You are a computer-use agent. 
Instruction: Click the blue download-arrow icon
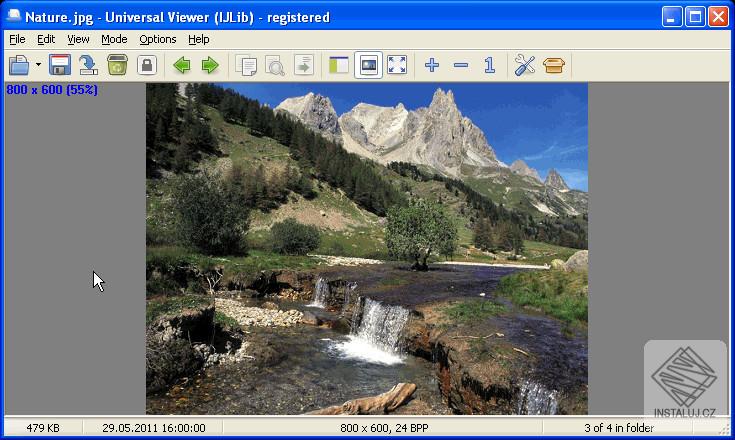coord(88,65)
